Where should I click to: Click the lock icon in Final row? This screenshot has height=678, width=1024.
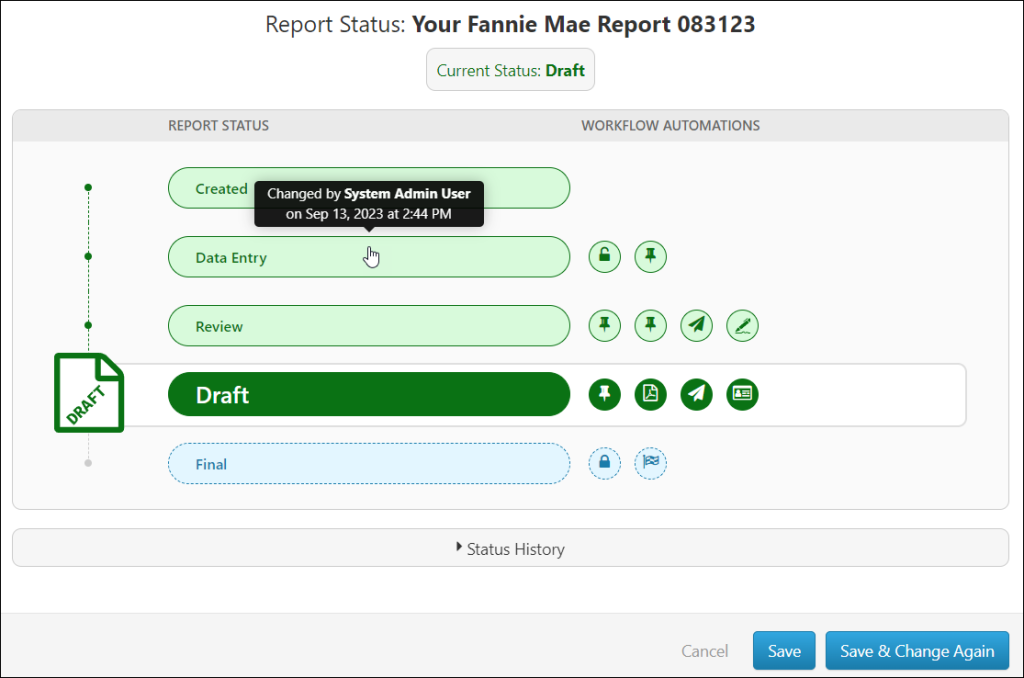point(605,463)
